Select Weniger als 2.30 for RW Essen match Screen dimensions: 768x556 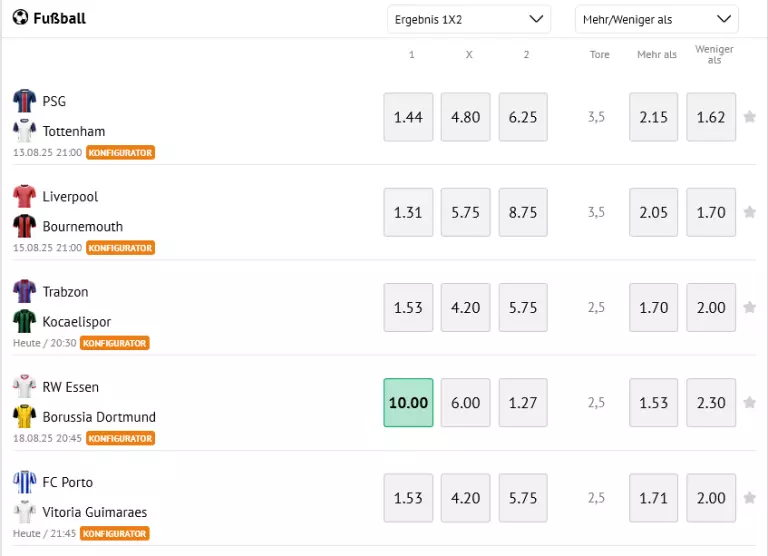pyautogui.click(x=711, y=403)
